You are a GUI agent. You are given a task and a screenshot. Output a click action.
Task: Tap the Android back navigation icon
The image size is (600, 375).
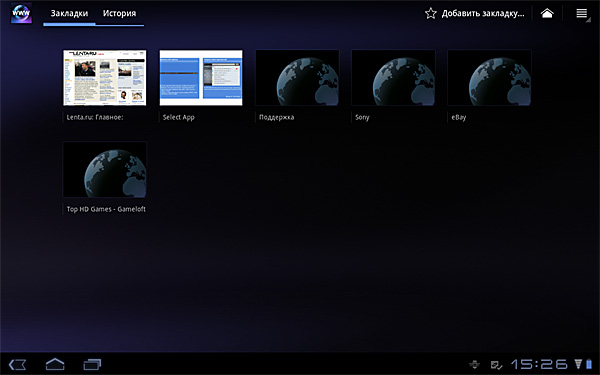[x=18, y=364]
